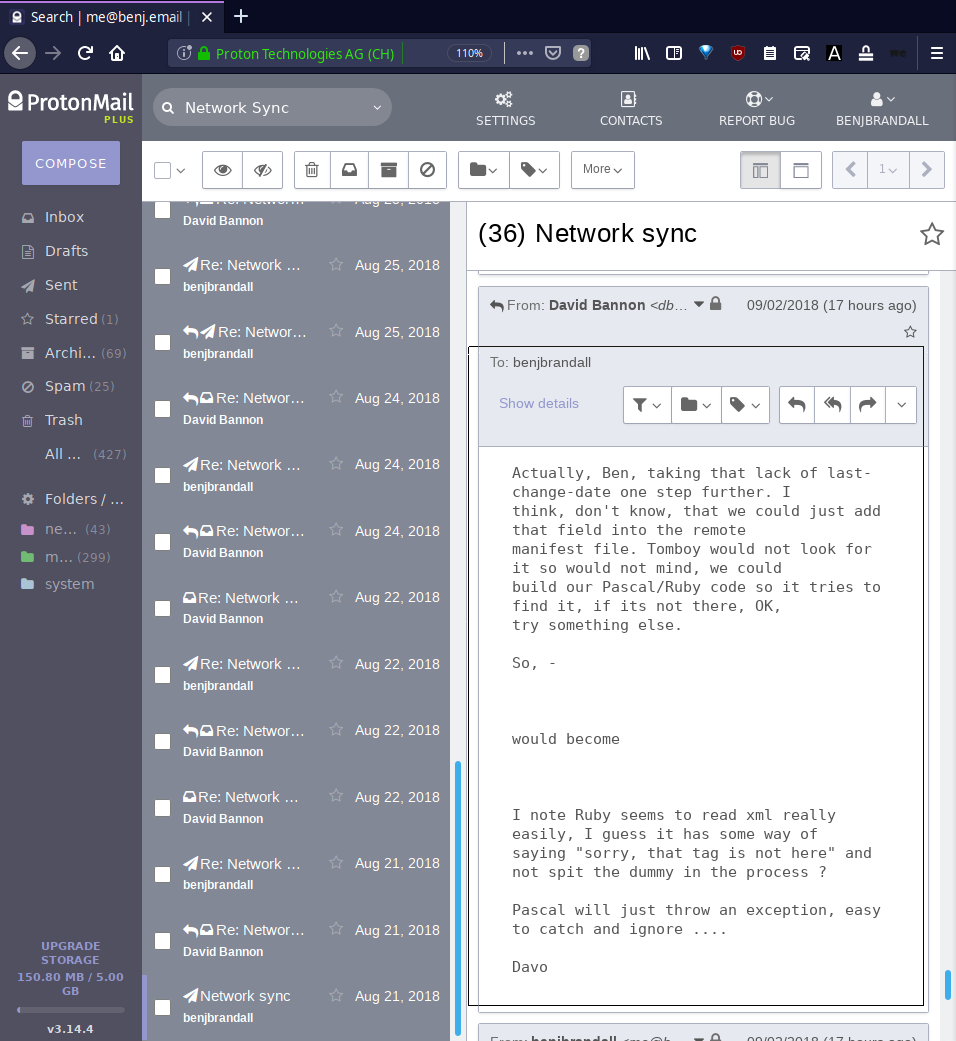
Task: Open the message label dropdown
Action: click(x=745, y=404)
